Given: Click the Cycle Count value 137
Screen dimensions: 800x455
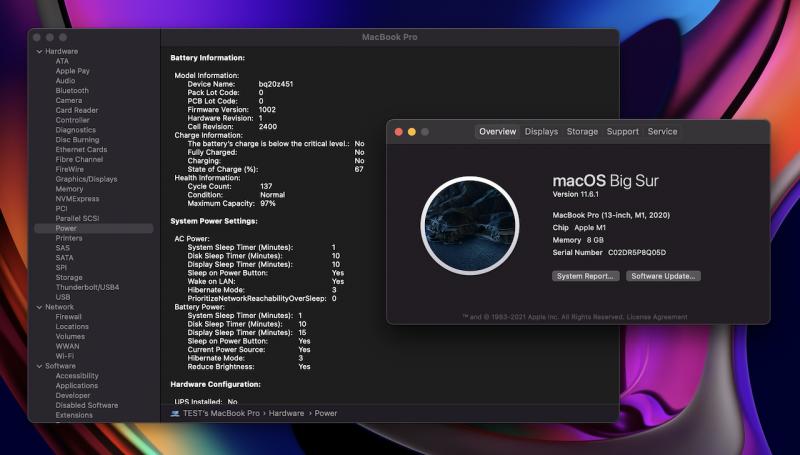Looking at the screenshot, I should coord(266,186).
